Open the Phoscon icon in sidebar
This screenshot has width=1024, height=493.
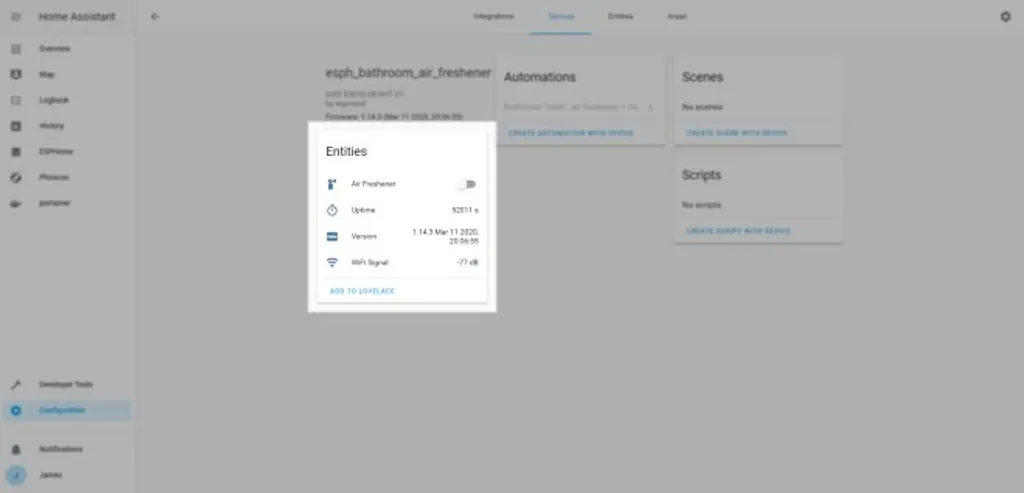16,178
